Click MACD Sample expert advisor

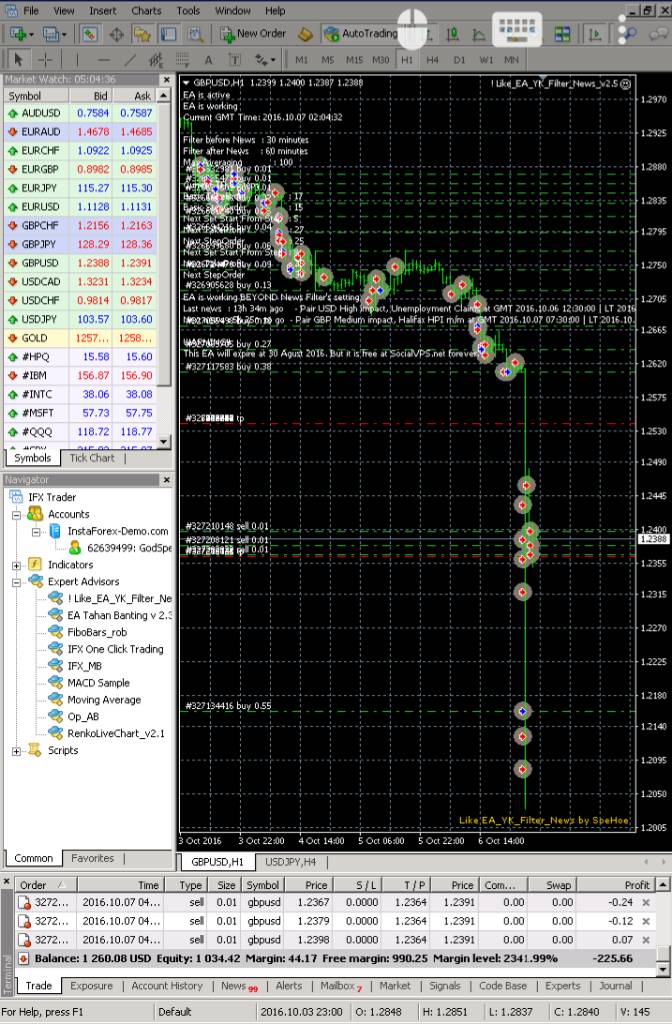(x=98, y=683)
